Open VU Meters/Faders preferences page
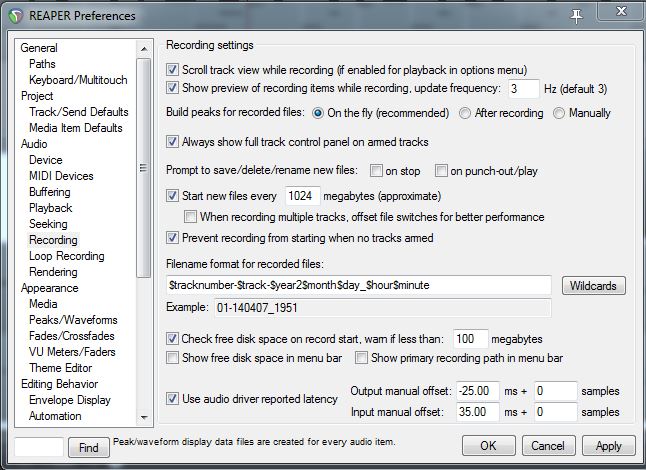Image resolution: width=646 pixels, height=470 pixels. point(72,352)
